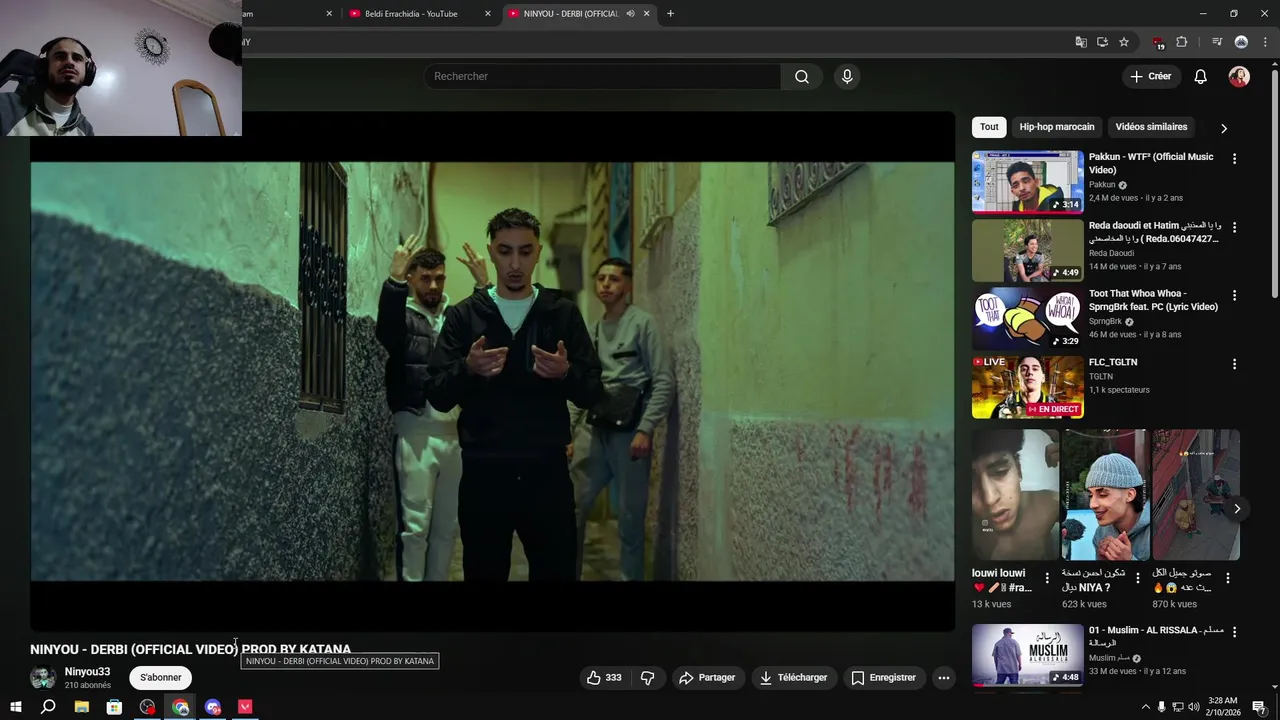
Task: Open Microsoft Store from taskbar
Action: click(x=114, y=707)
